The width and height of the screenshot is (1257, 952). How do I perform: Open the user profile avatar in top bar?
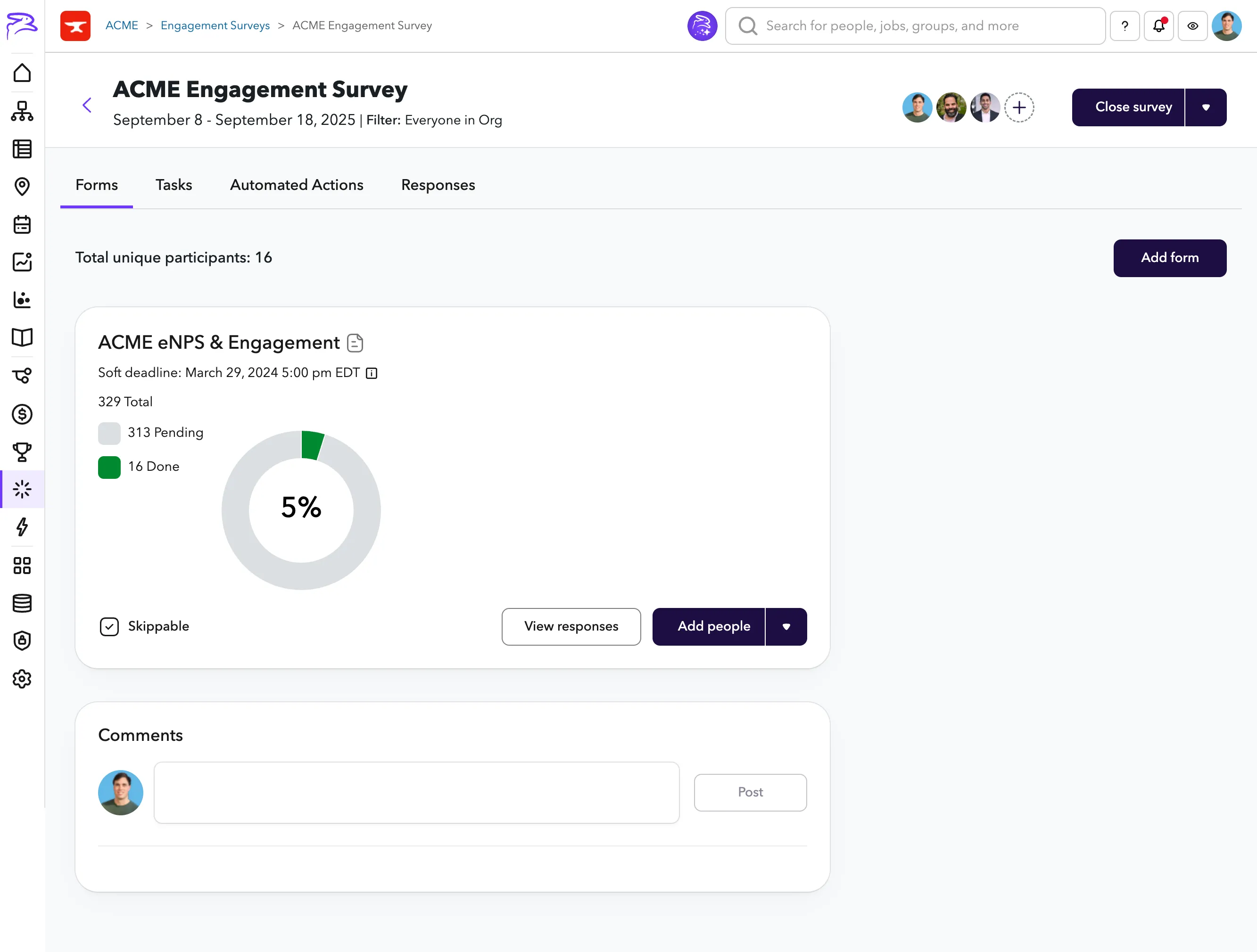[x=1227, y=25]
